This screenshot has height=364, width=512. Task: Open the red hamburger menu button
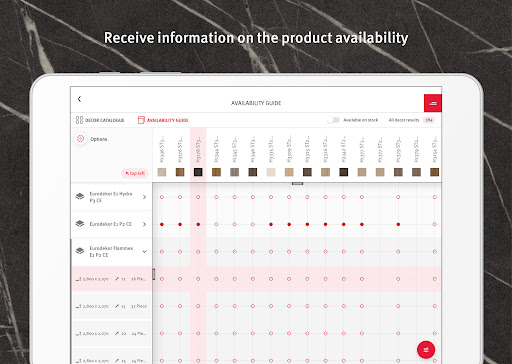tap(433, 103)
